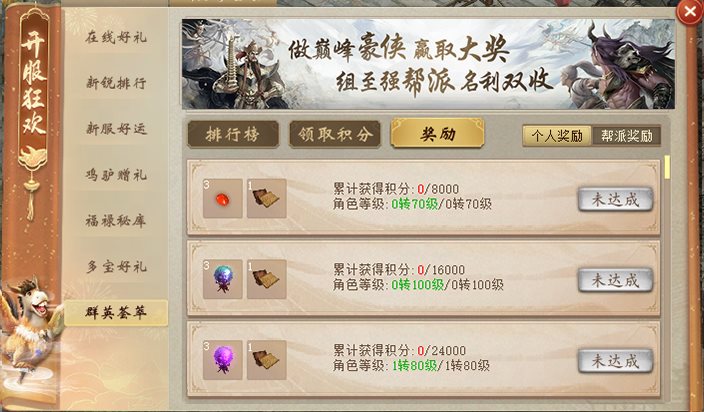
Task: Click the red gem reward icon
Action: pyautogui.click(x=223, y=198)
